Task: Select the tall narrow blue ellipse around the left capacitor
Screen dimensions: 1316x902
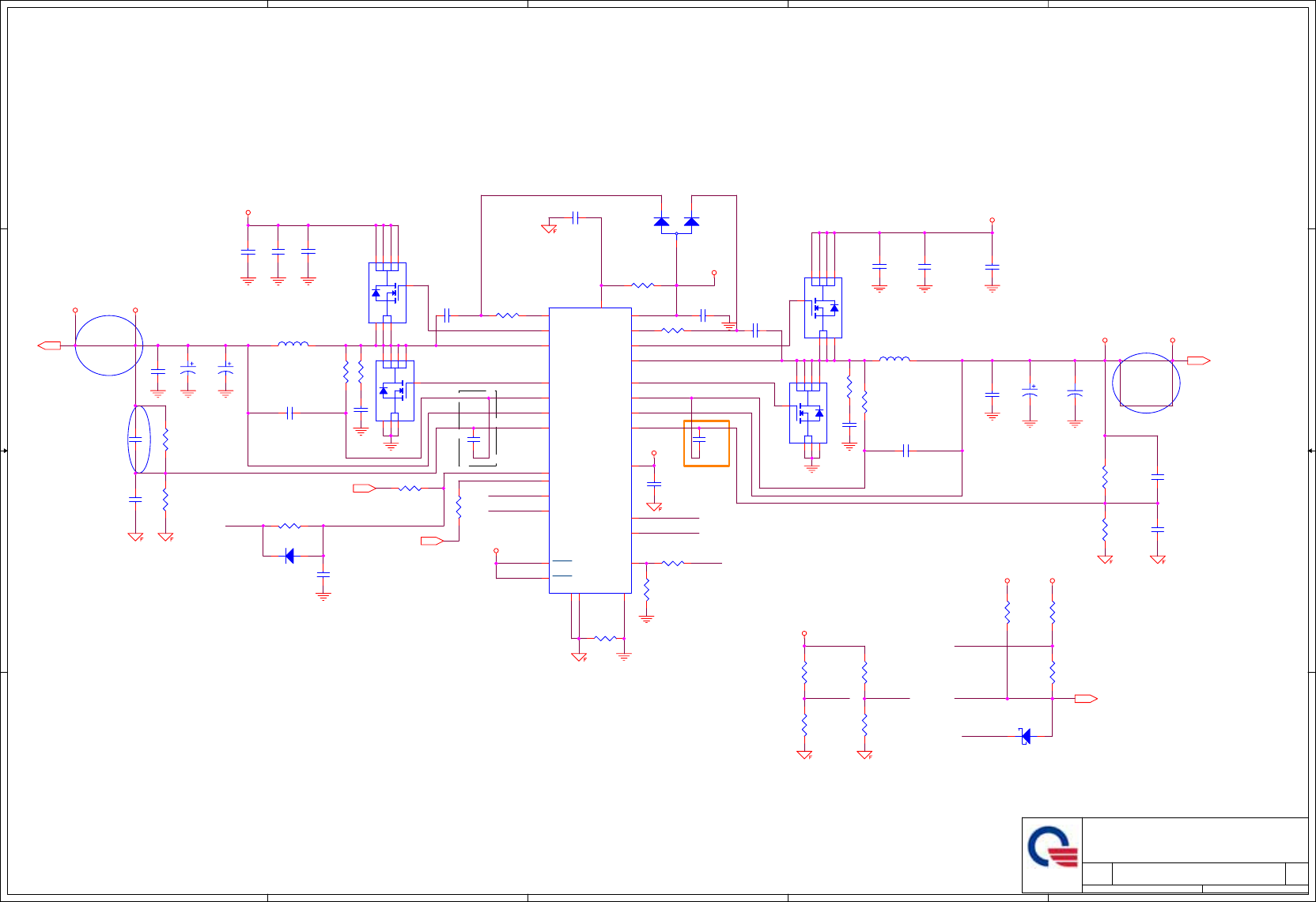Action: coord(139,440)
